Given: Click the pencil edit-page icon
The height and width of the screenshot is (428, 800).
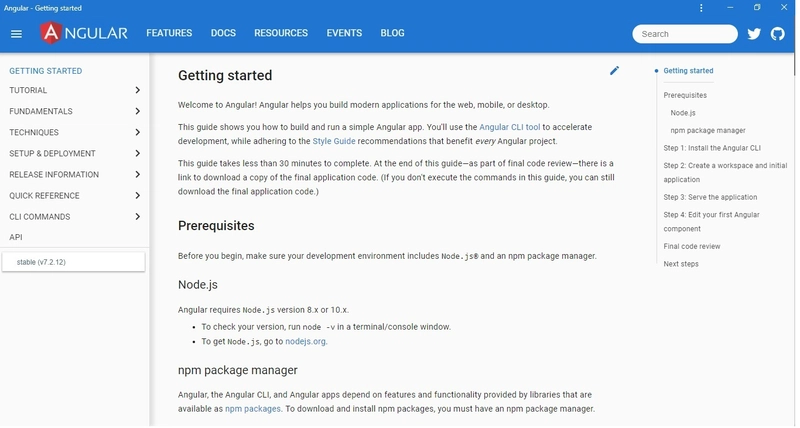Looking at the screenshot, I should pyautogui.click(x=614, y=70).
